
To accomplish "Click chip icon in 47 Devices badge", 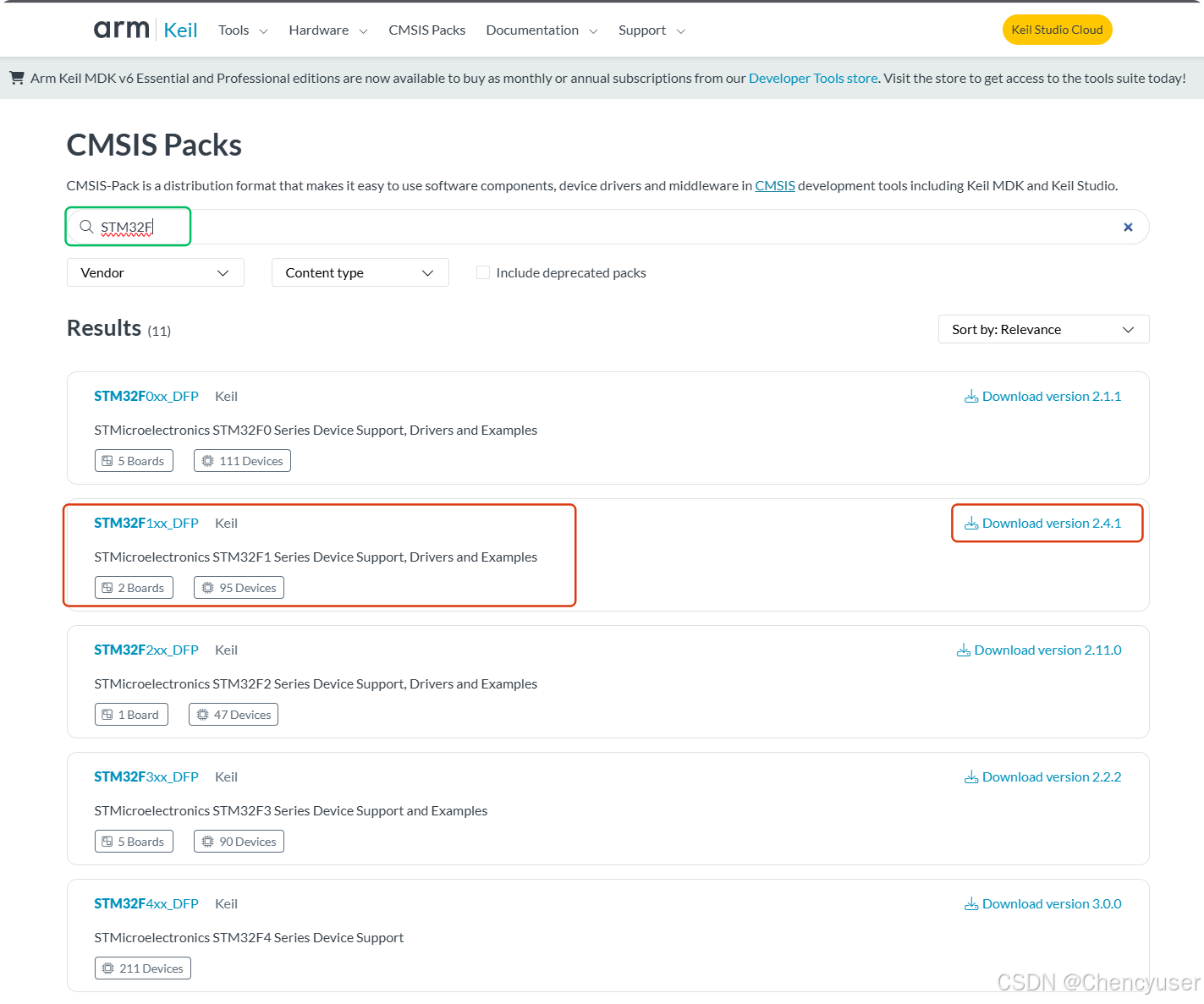I will (202, 715).
